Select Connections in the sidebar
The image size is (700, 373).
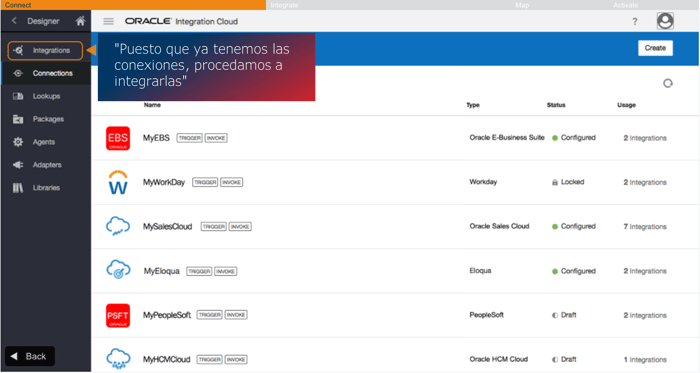tap(46, 73)
